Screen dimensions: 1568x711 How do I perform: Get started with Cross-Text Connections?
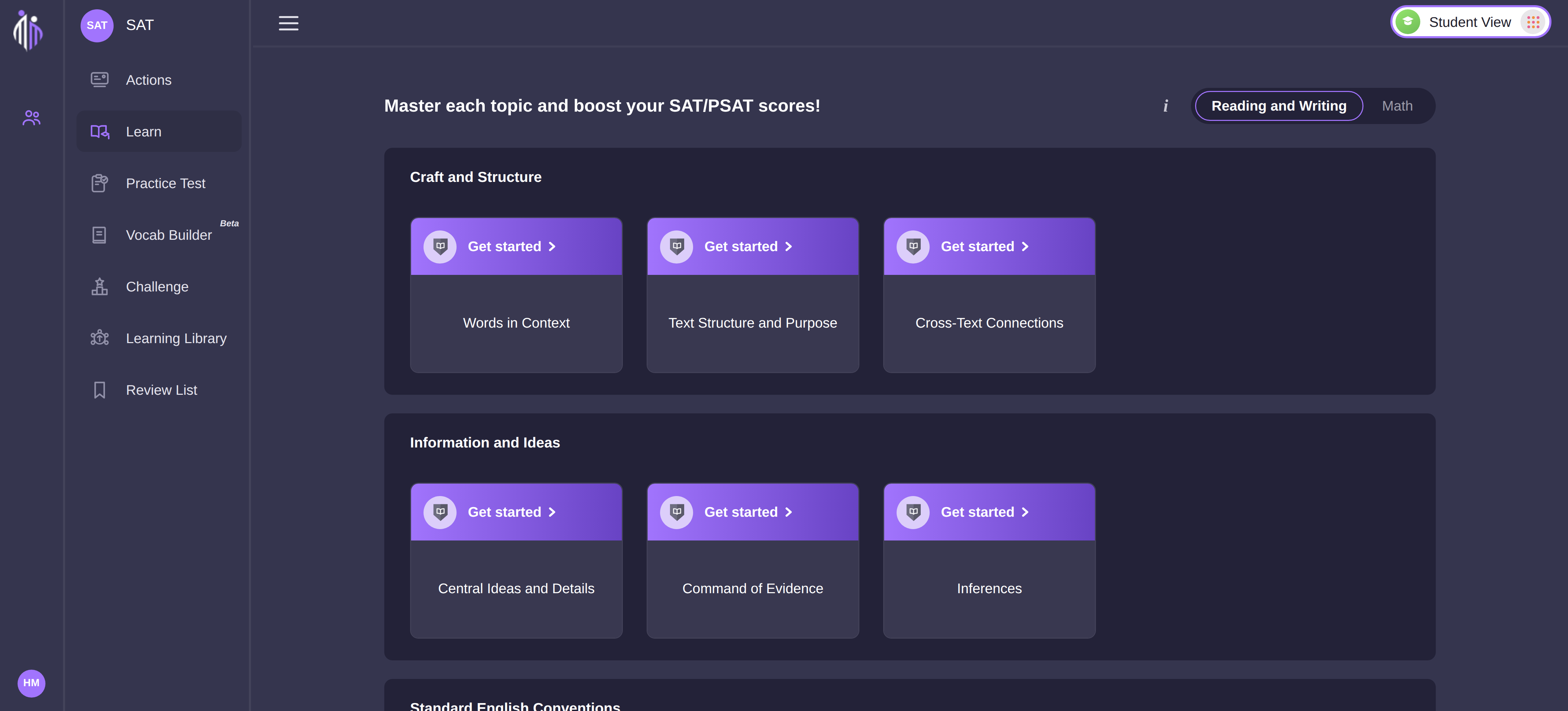click(989, 247)
